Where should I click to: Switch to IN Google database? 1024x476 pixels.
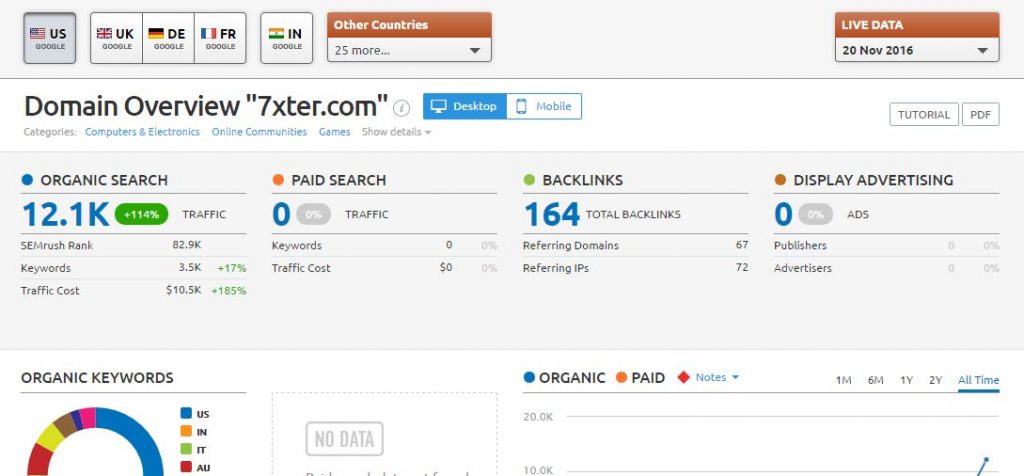coord(286,39)
